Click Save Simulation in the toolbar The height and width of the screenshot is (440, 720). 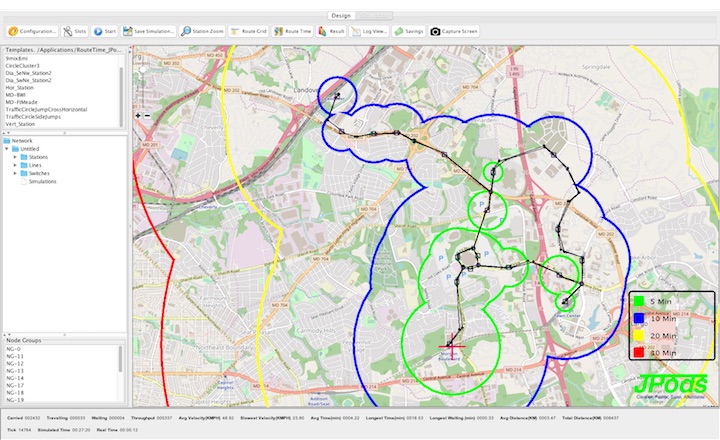point(150,31)
